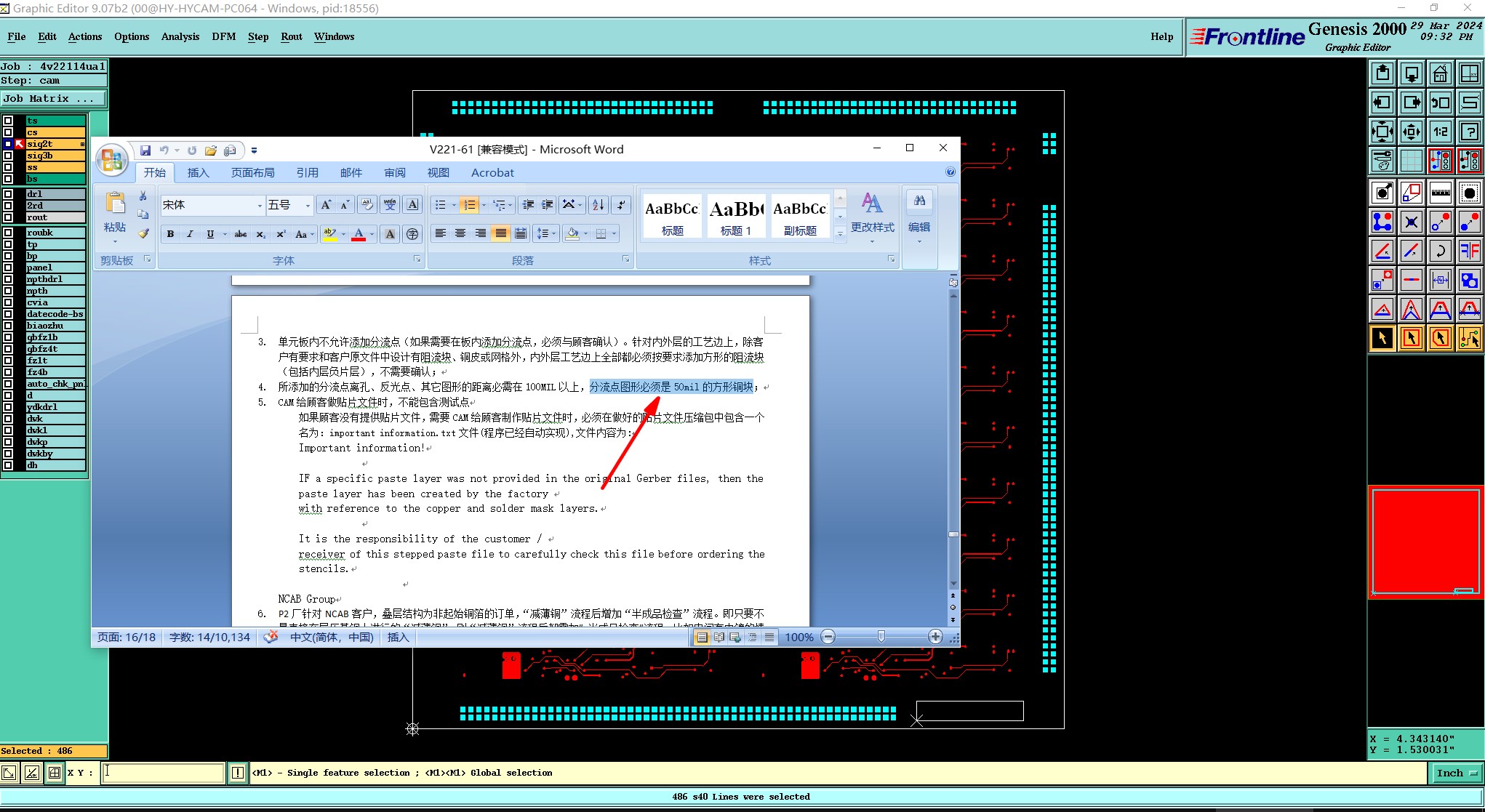This screenshot has height=812, width=1485.
Task: Toggle Bold formatting in Word ribbon
Action: pos(170,234)
